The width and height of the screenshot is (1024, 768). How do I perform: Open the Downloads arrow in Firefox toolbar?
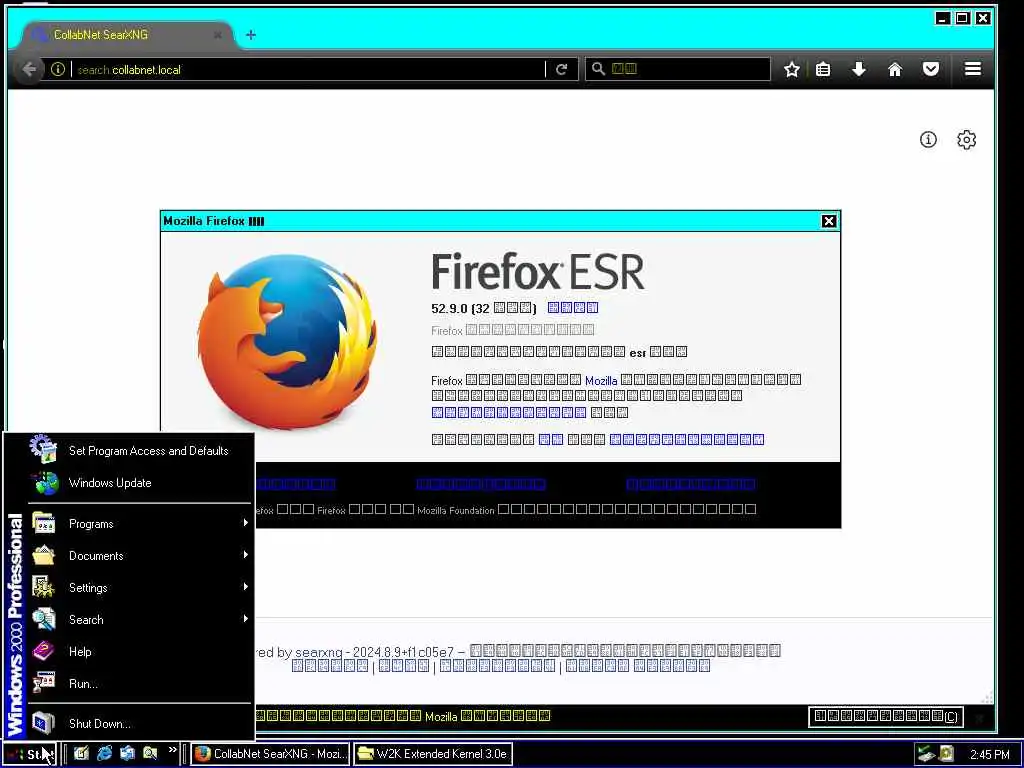(859, 69)
